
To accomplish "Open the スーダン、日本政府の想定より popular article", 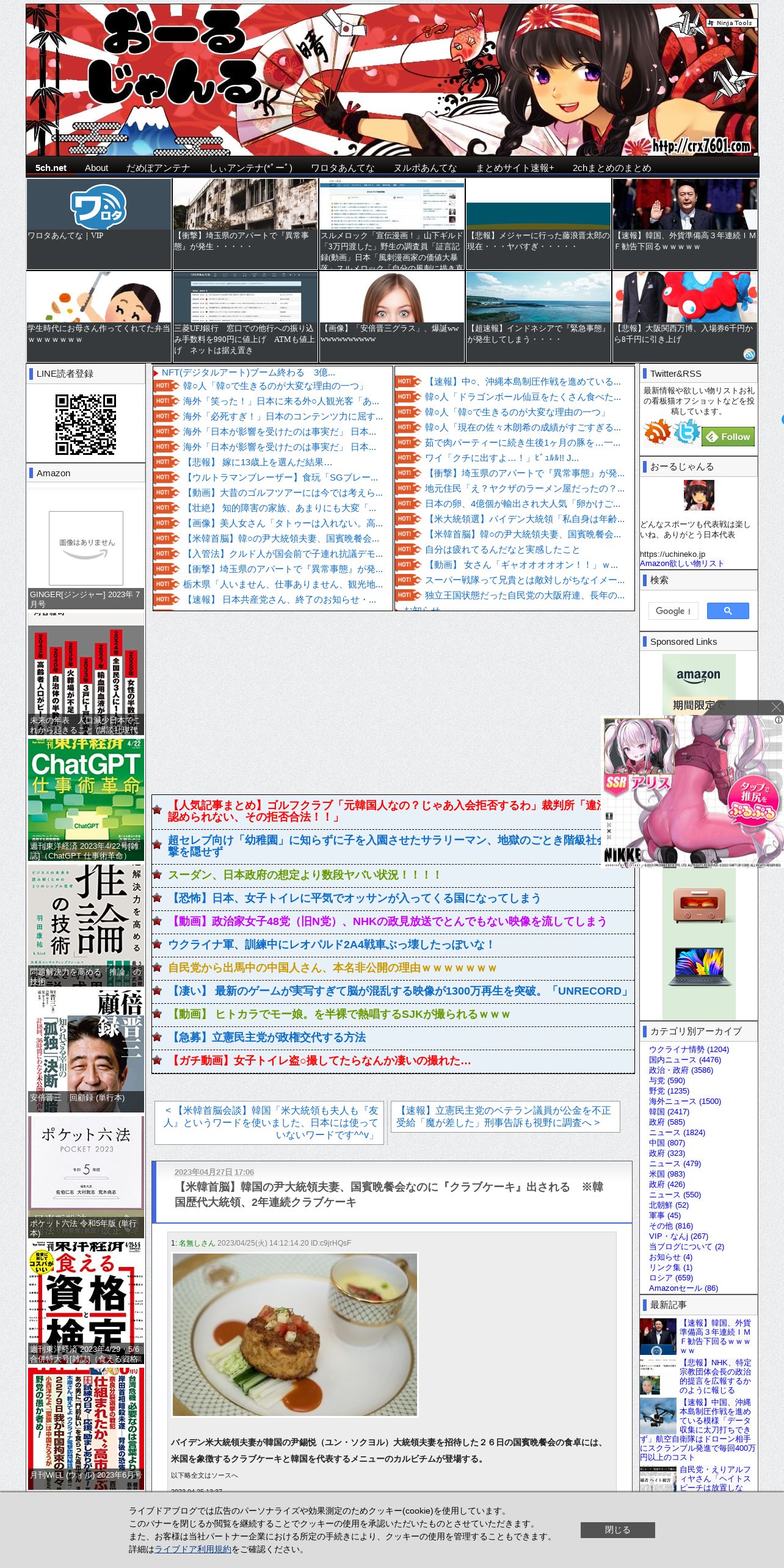I will pos(304,875).
